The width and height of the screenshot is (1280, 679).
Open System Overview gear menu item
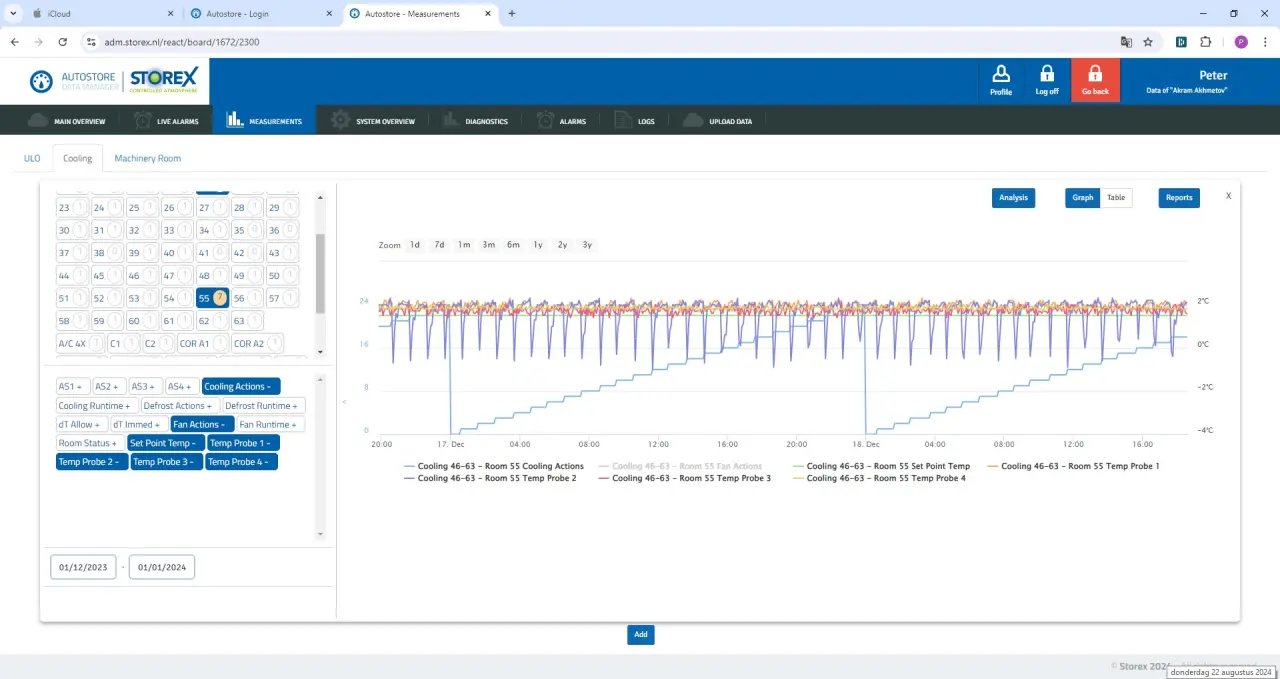pyautogui.click(x=373, y=121)
